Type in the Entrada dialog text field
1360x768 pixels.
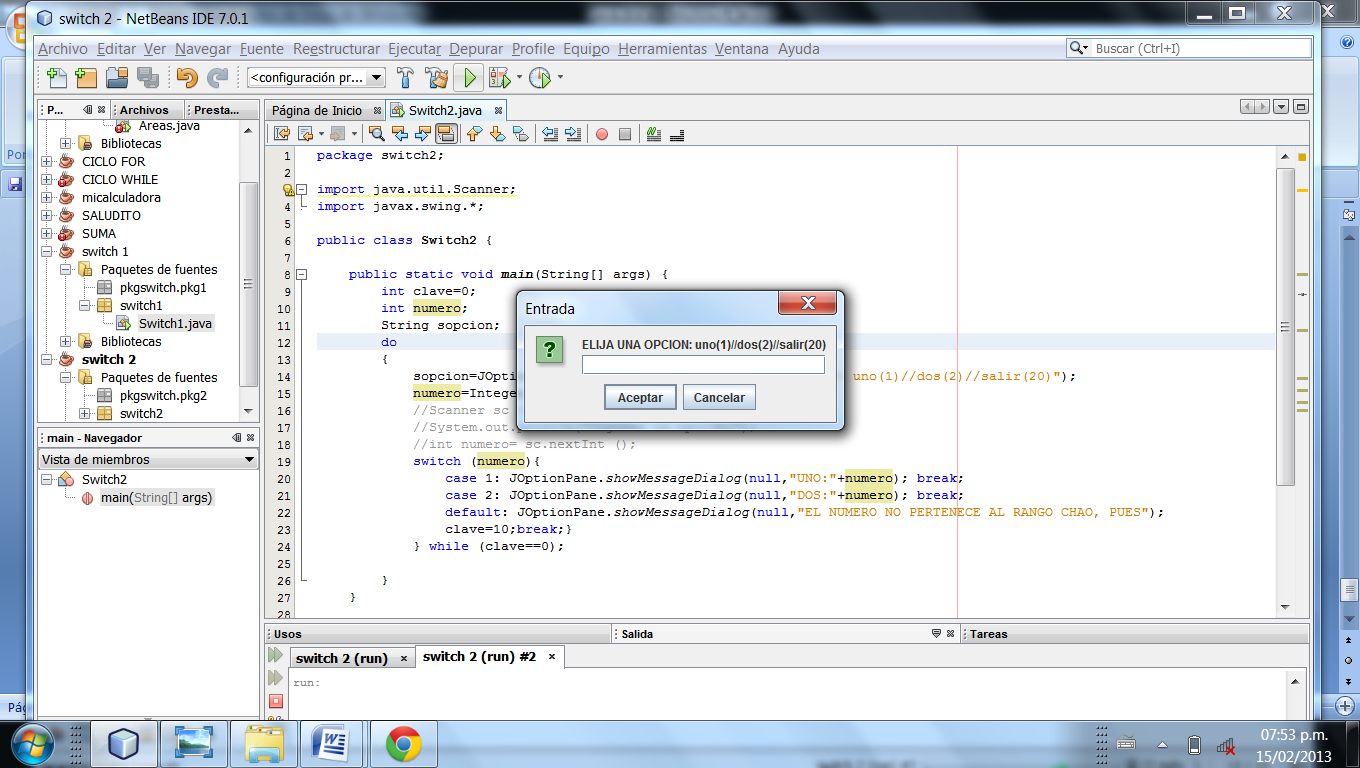(702, 364)
